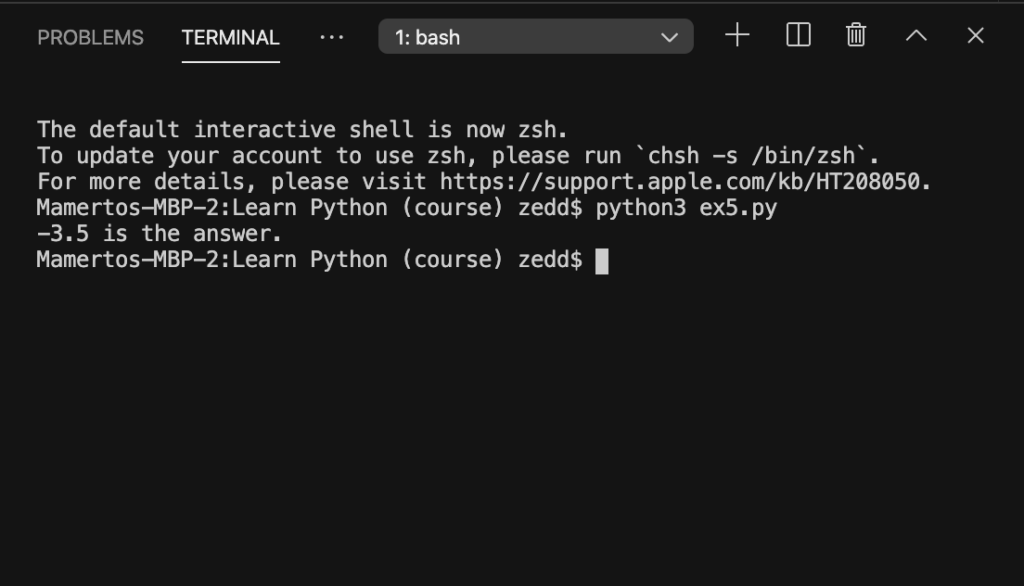Image resolution: width=1024 pixels, height=586 pixels.
Task: Open the three-dot more panels menu
Action: click(331, 37)
